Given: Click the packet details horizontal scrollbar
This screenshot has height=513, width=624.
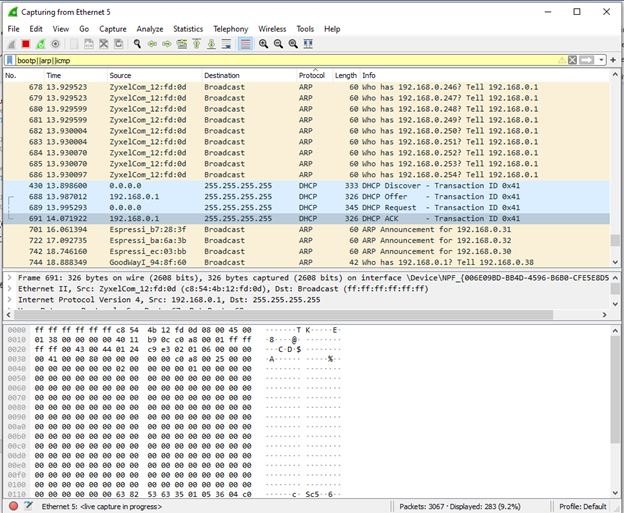Looking at the screenshot, I should pyautogui.click(x=283, y=315).
